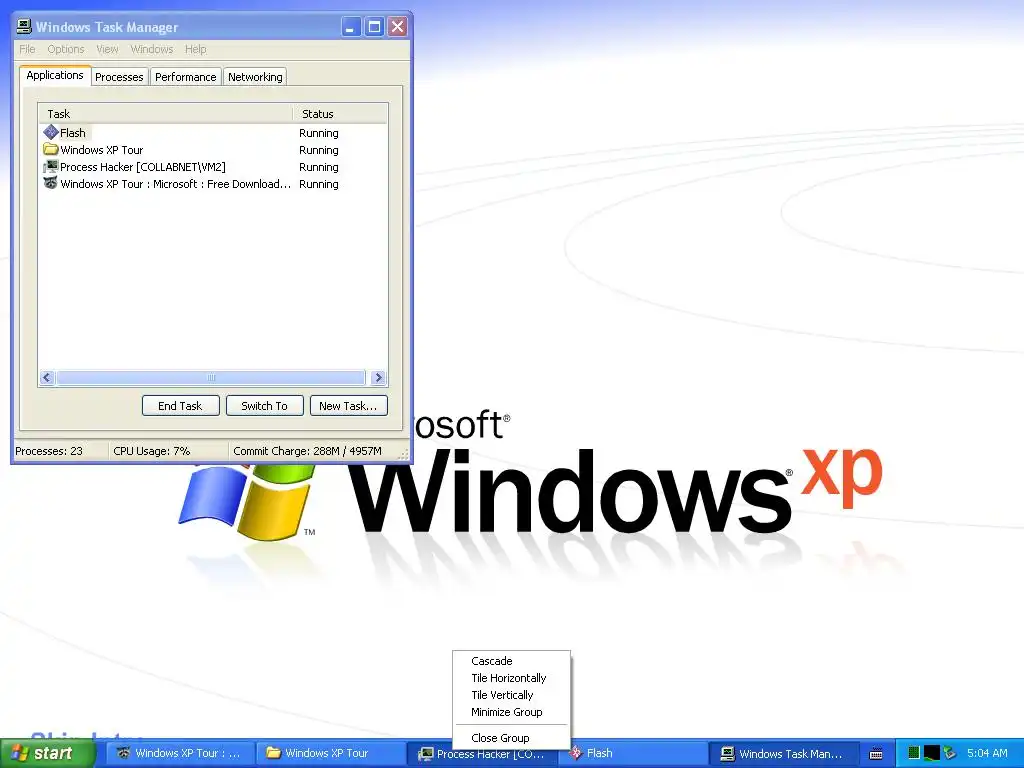
Task: Click Running status of Process Hacker task
Action: (x=319, y=167)
